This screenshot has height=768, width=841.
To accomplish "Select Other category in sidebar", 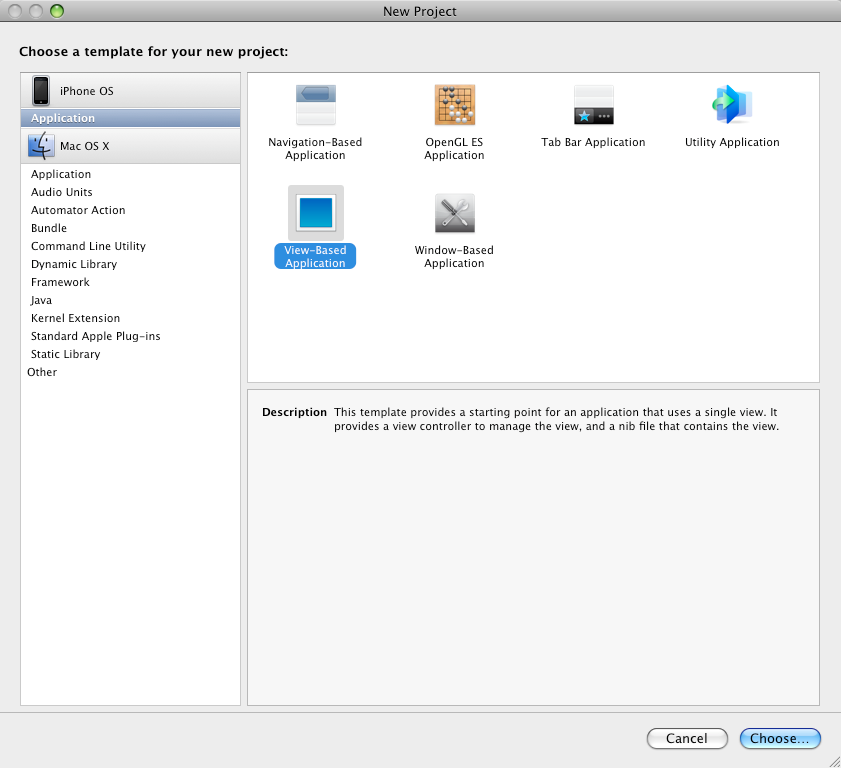I will [130, 372].
